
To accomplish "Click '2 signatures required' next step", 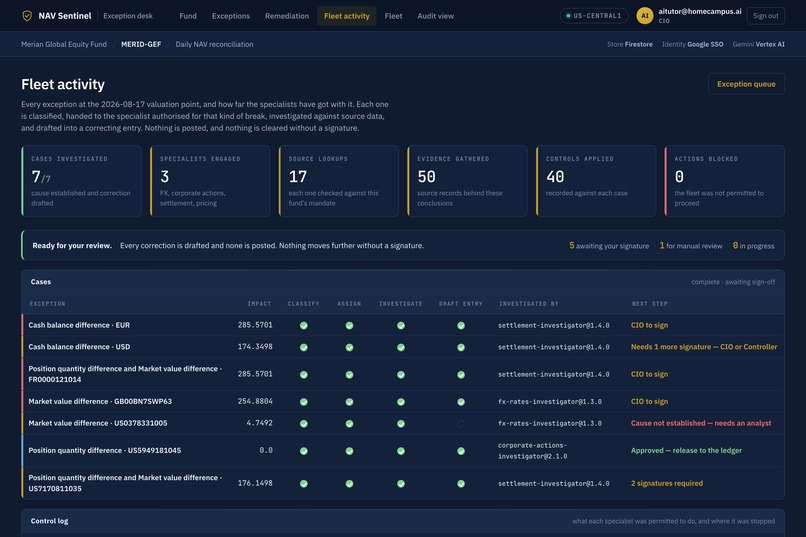I will point(667,483).
